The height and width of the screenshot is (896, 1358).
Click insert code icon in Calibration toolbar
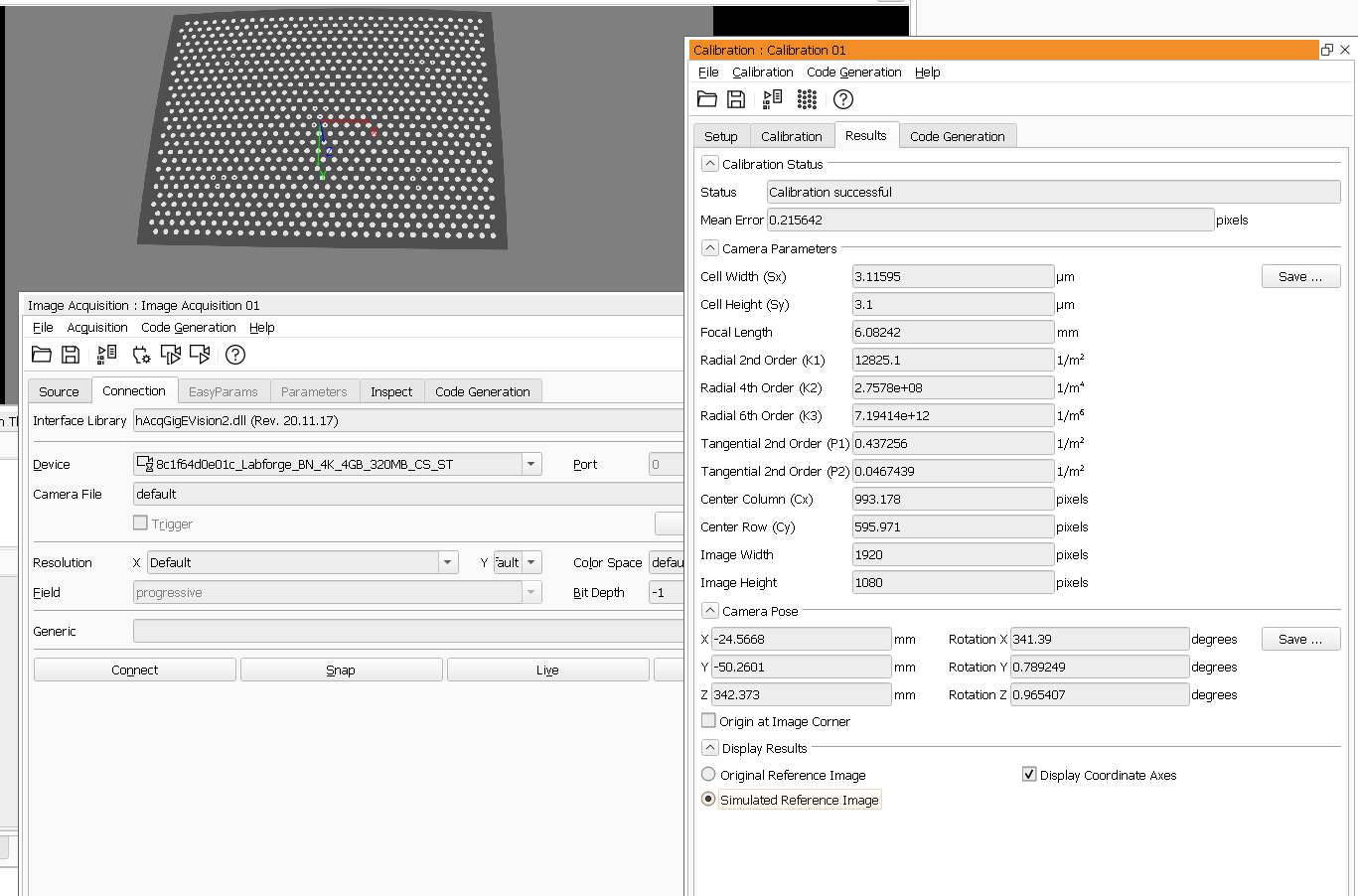point(772,99)
